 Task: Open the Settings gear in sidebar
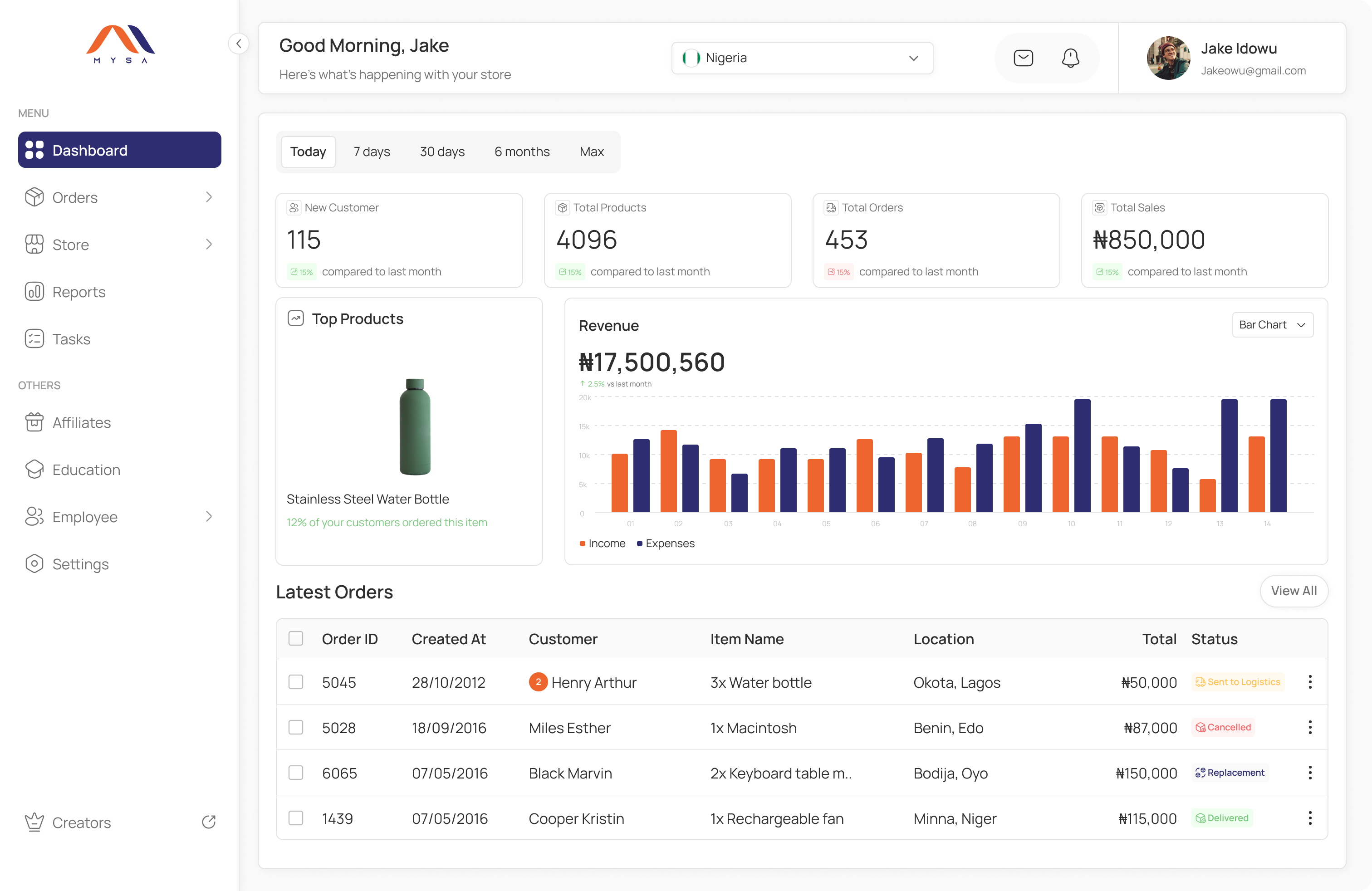coord(34,563)
